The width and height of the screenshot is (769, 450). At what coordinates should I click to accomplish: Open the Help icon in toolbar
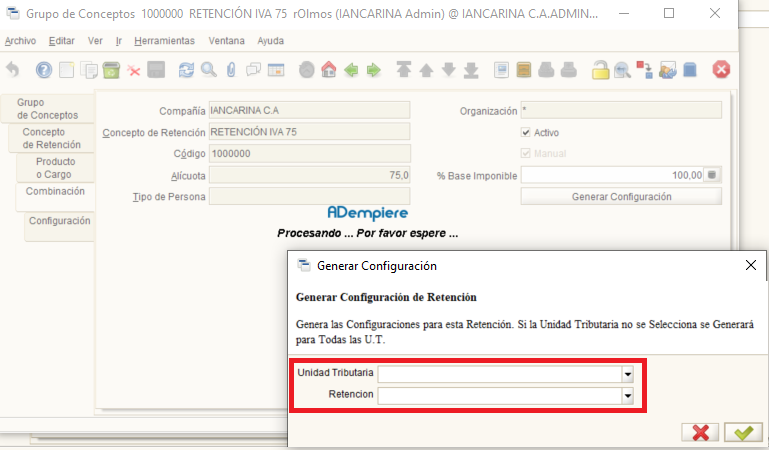click(x=44, y=70)
